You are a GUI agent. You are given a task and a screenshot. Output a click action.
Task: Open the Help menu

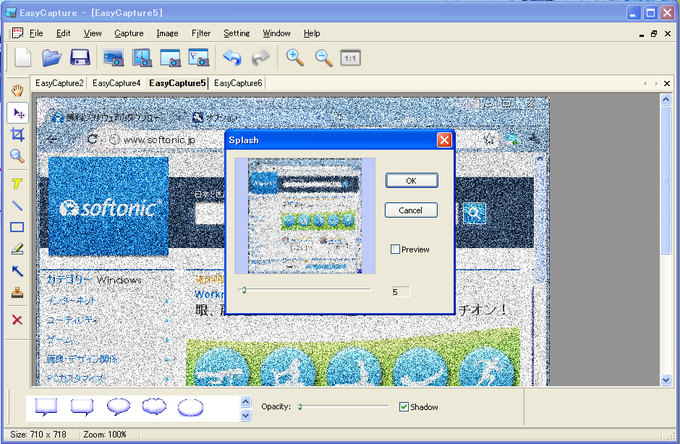click(312, 33)
